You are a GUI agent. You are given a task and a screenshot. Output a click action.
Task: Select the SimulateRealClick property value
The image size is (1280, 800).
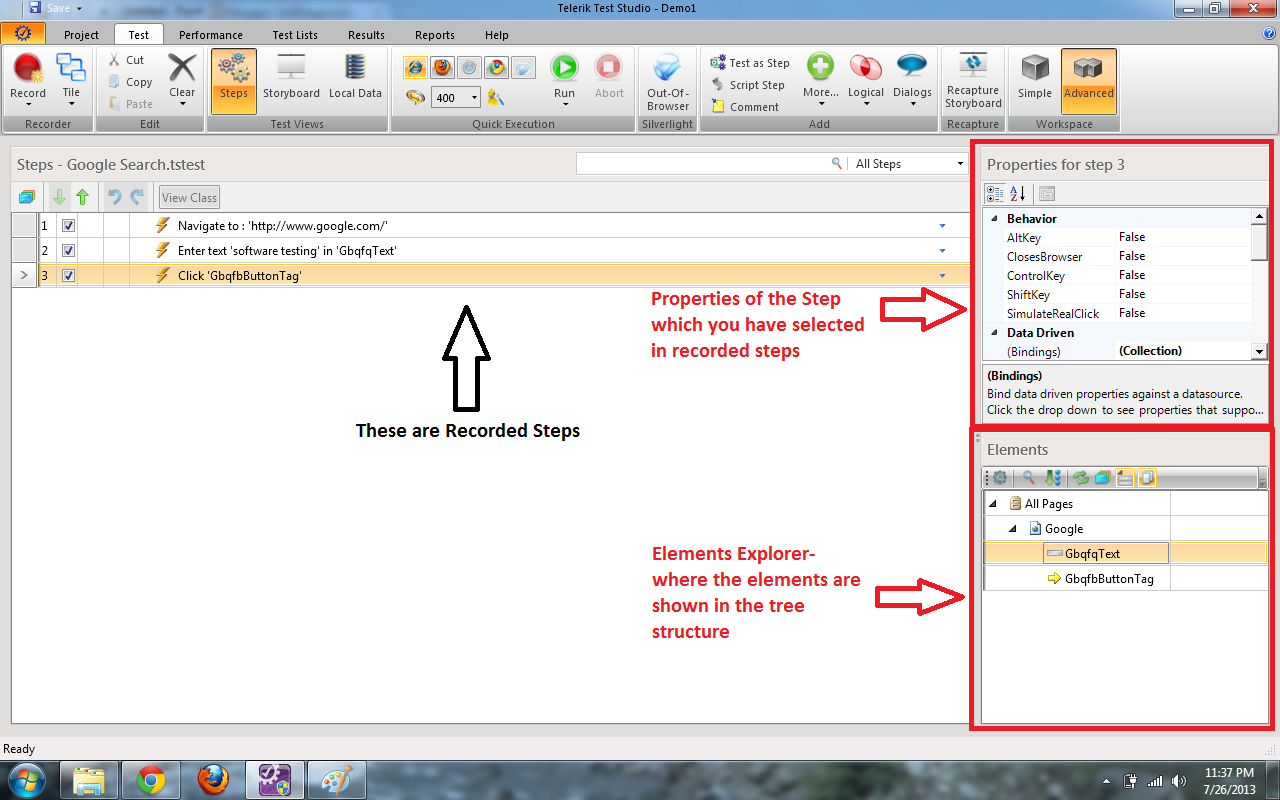1182,313
